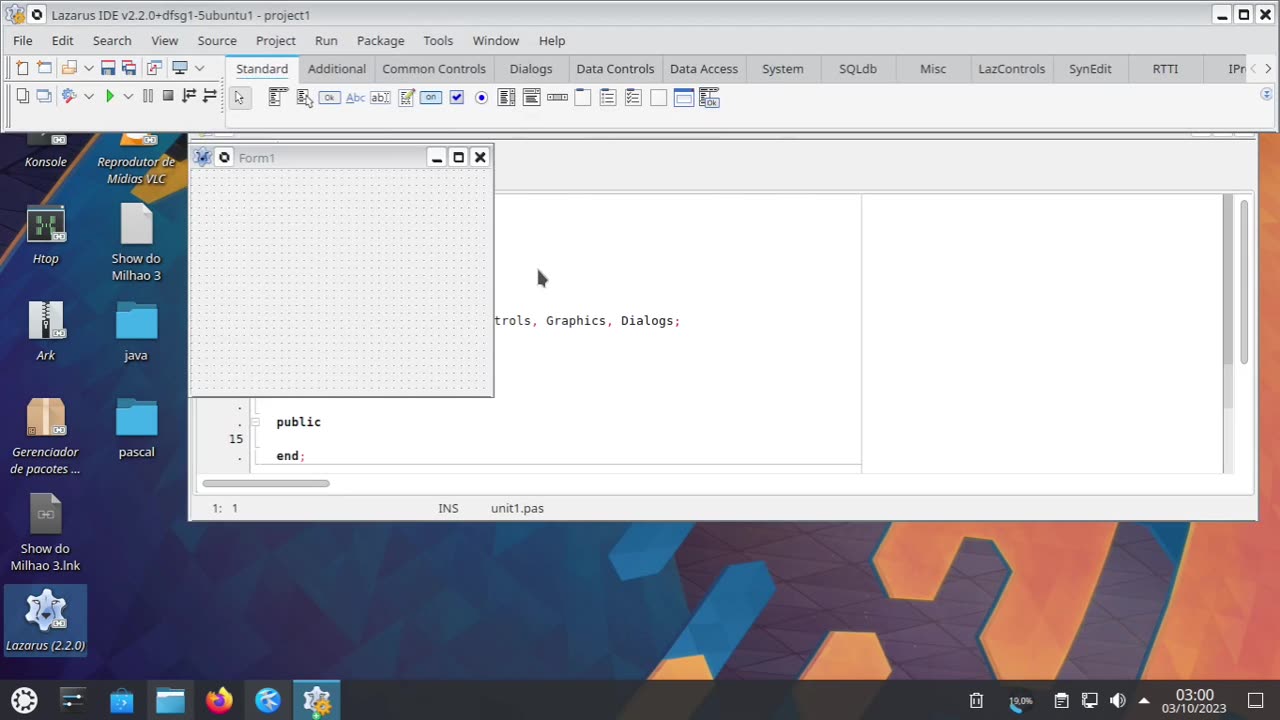Click the unit1.pas status bar label

tap(517, 508)
